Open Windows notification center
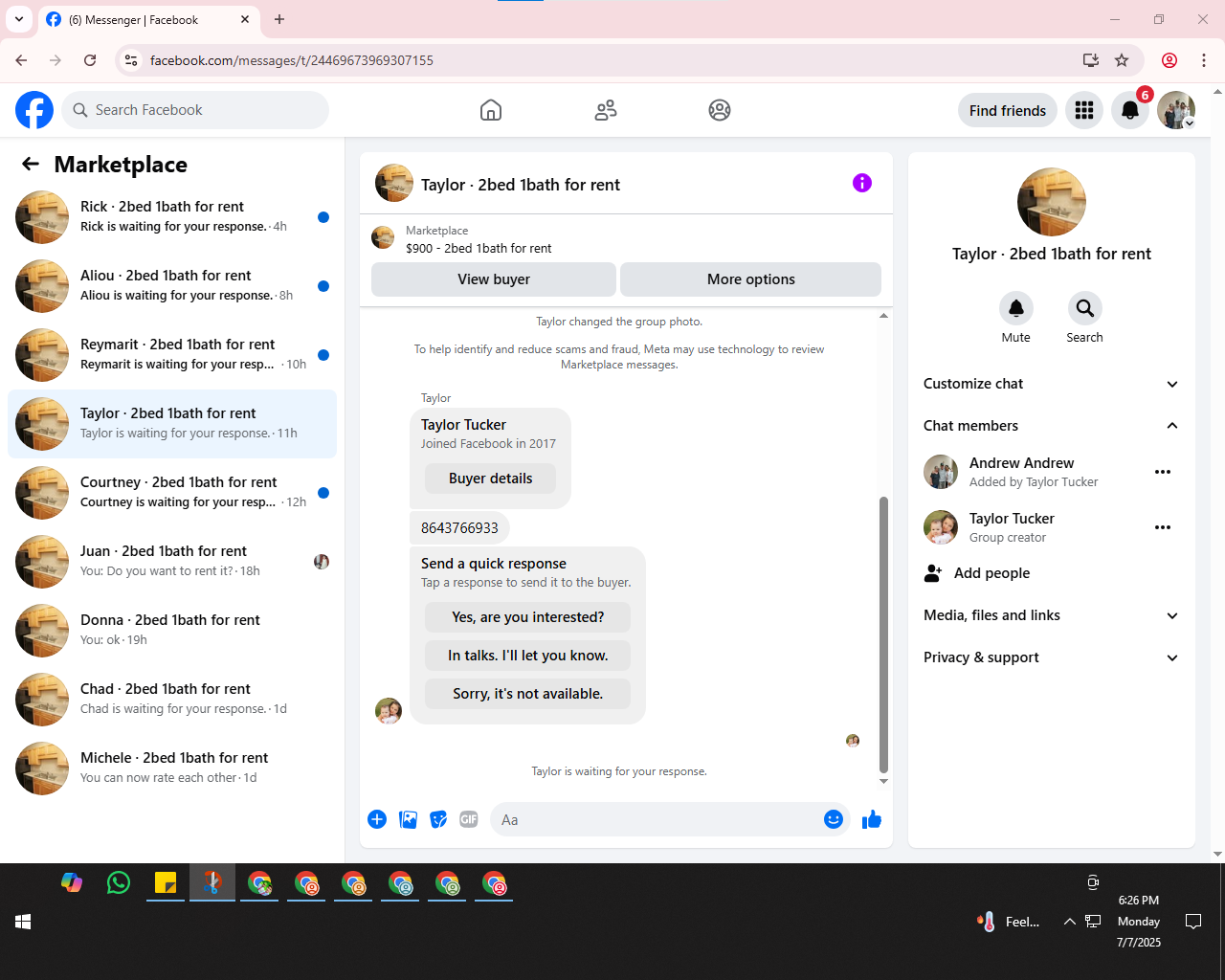Viewport: 1225px width, 980px height. coord(1193,922)
